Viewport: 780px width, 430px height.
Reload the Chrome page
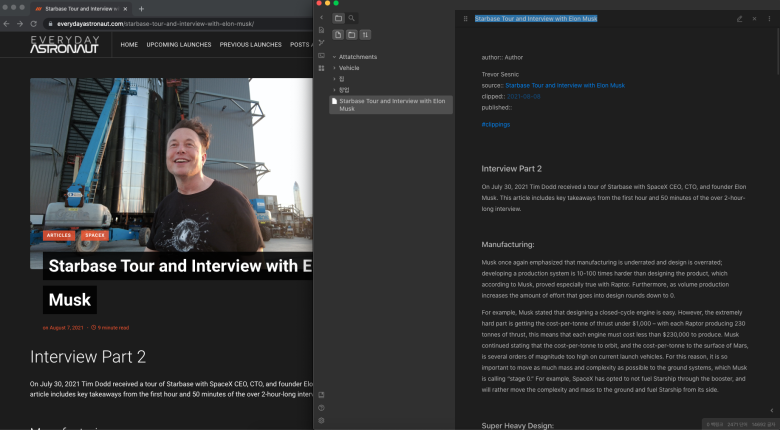tap(33, 23)
